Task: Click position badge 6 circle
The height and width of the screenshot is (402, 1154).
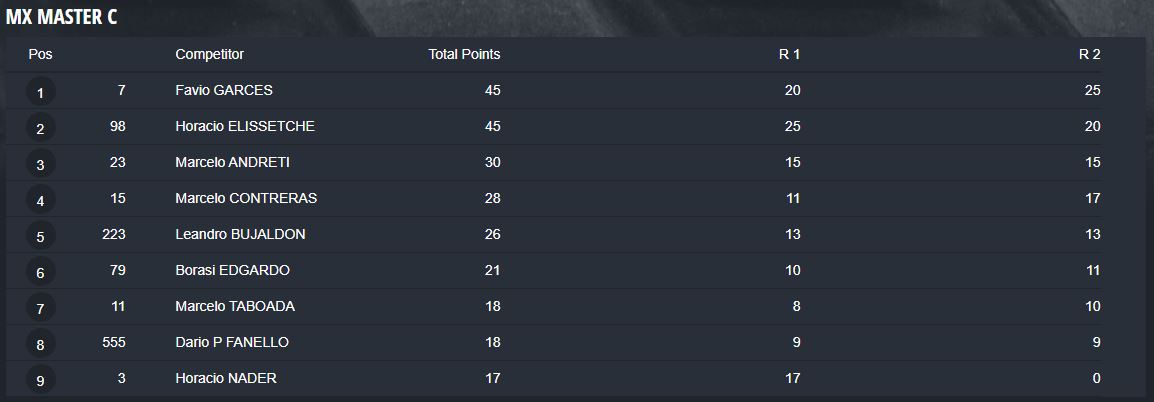Action: pos(40,272)
